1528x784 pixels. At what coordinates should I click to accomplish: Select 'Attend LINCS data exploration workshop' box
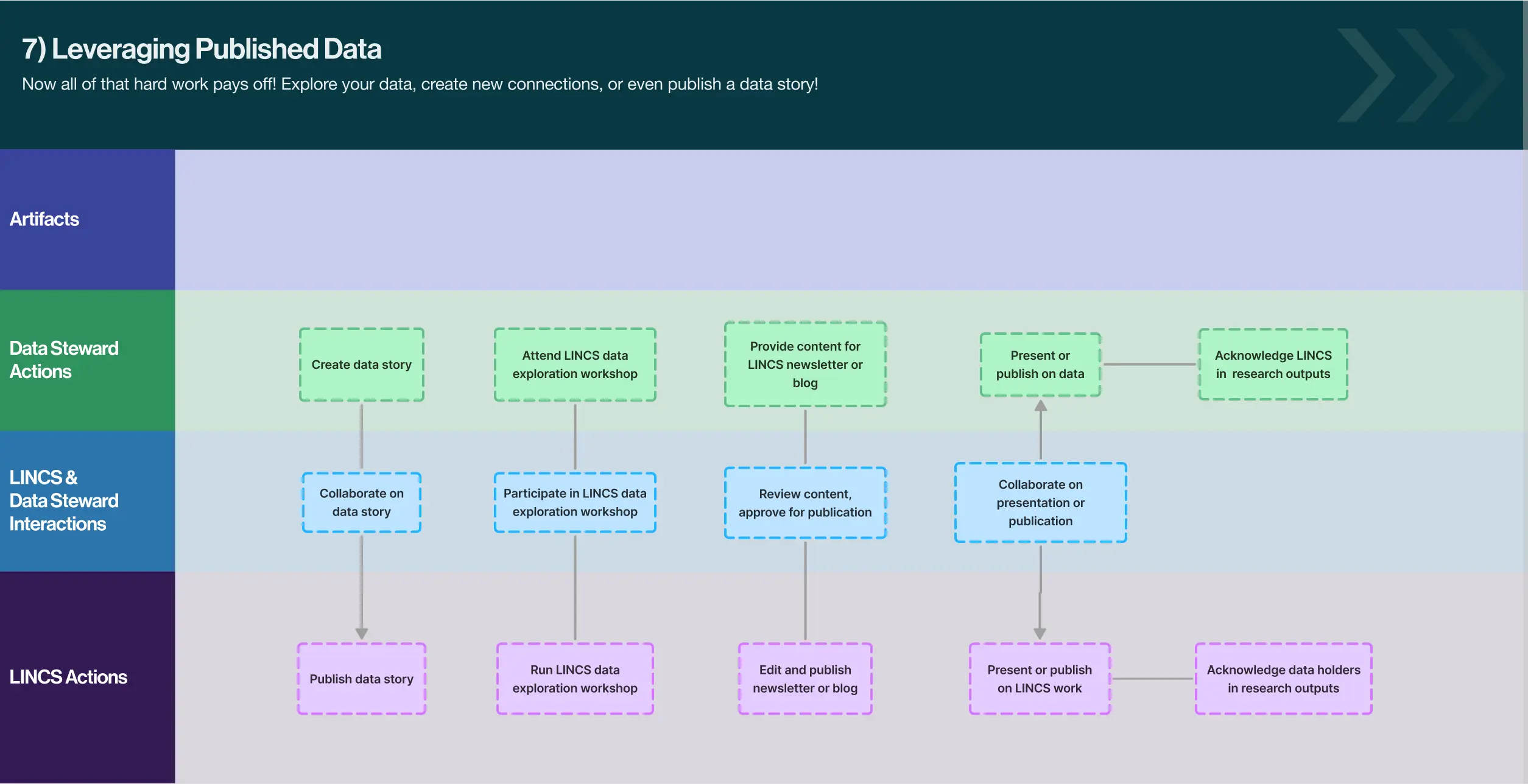click(574, 365)
